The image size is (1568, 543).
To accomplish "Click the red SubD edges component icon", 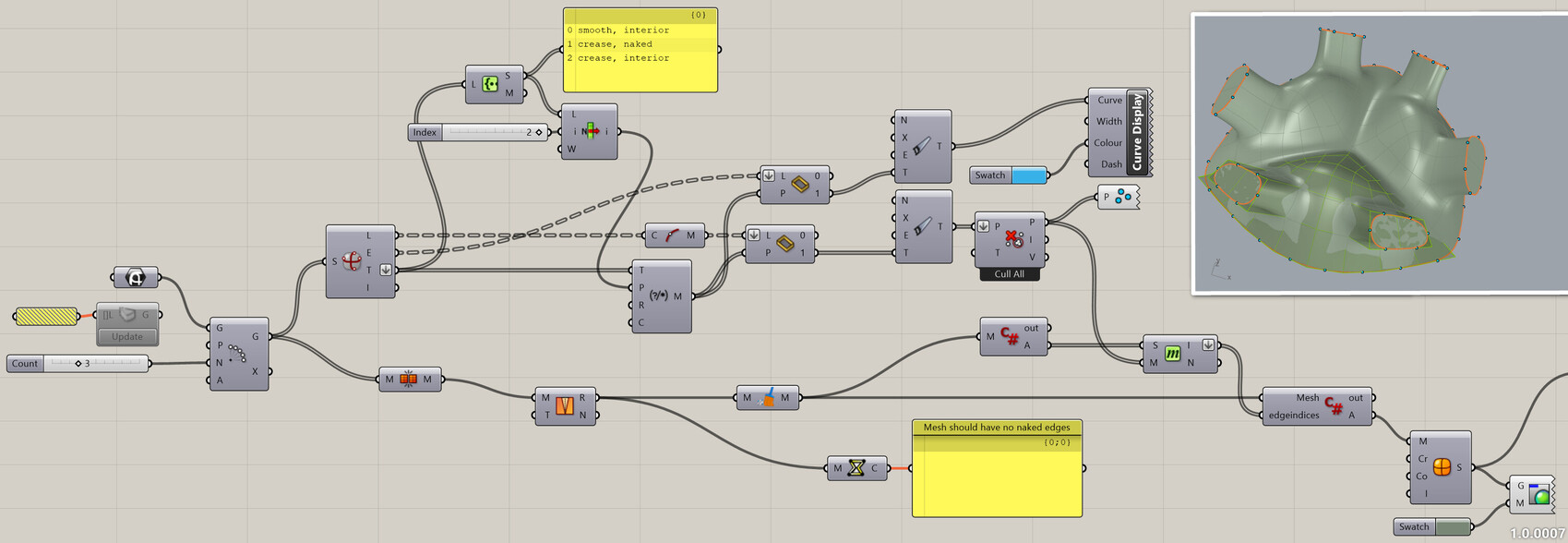I will (352, 261).
